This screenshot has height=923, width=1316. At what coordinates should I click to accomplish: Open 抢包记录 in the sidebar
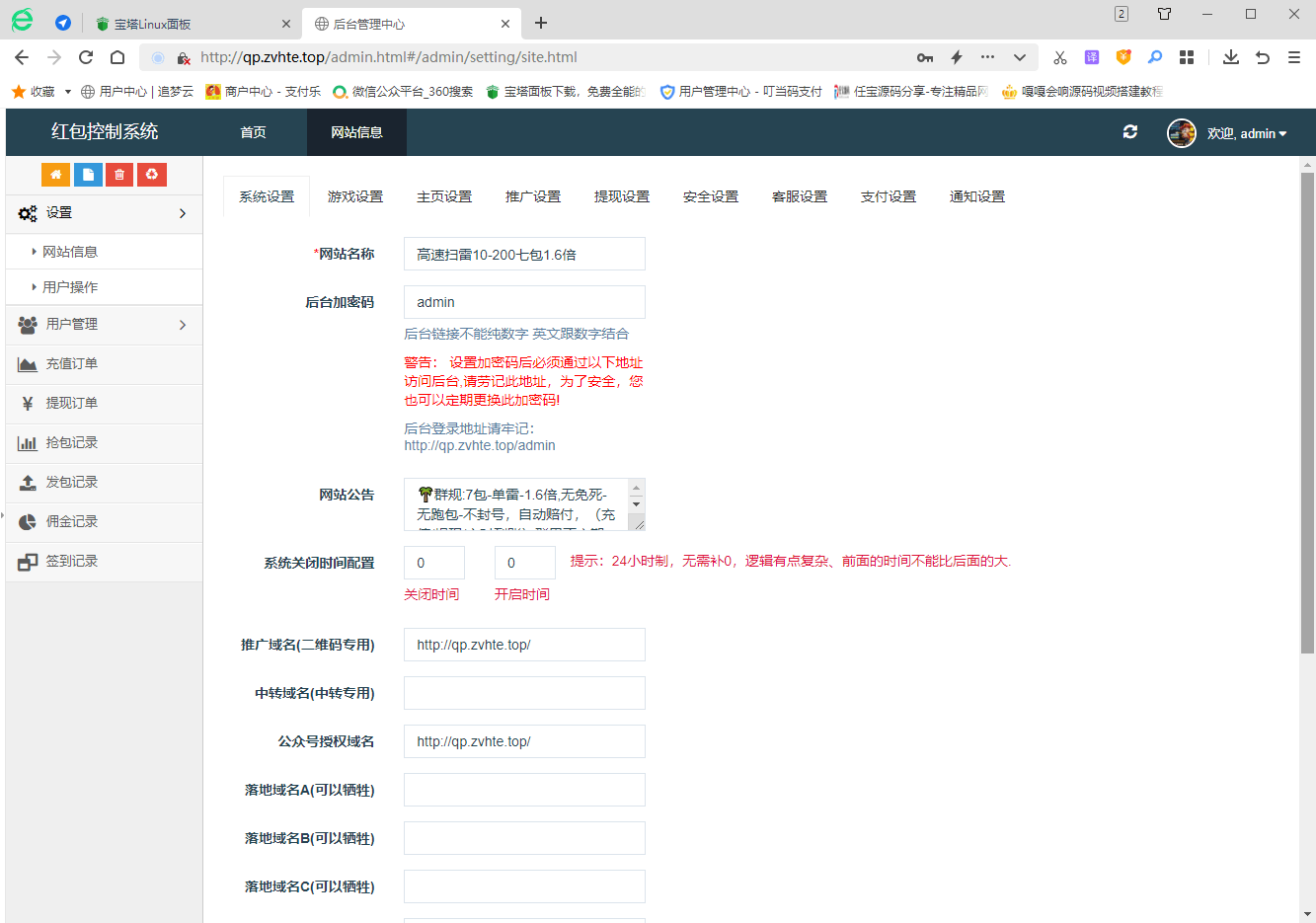71,442
